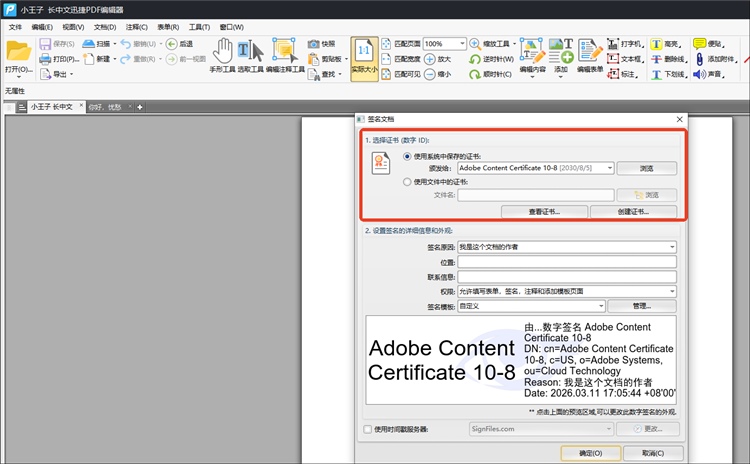750x464 pixels.
Task: Open the 视图(V) menu
Action: [73, 27]
